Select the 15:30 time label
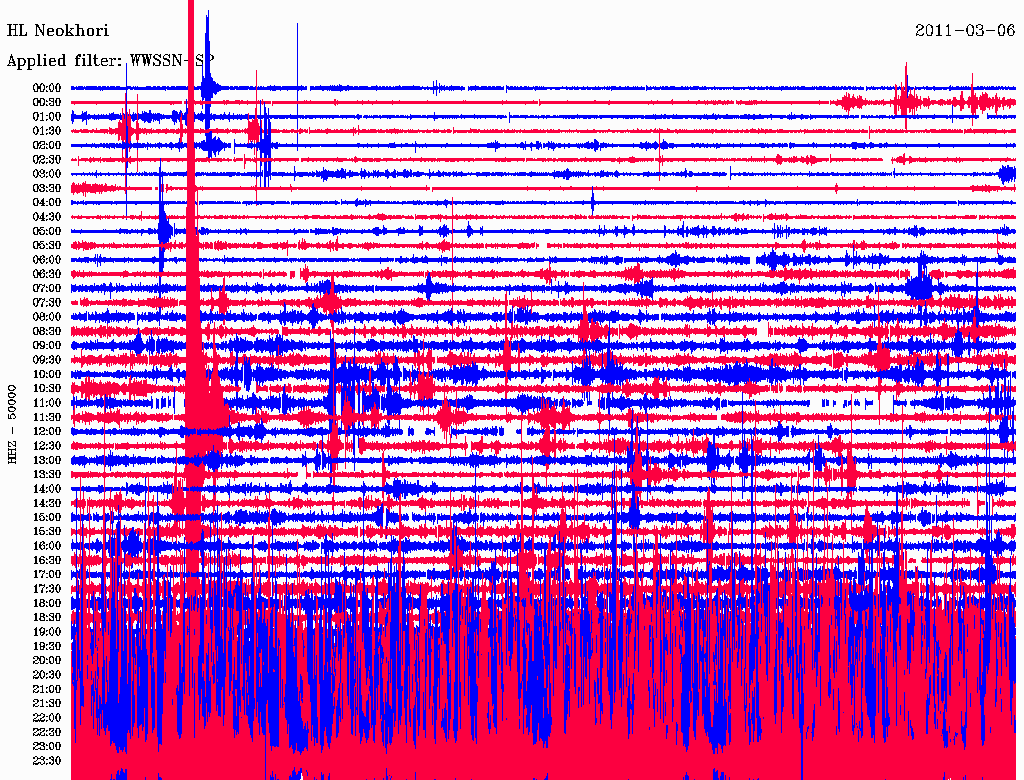The image size is (1024, 780). (x=47, y=532)
